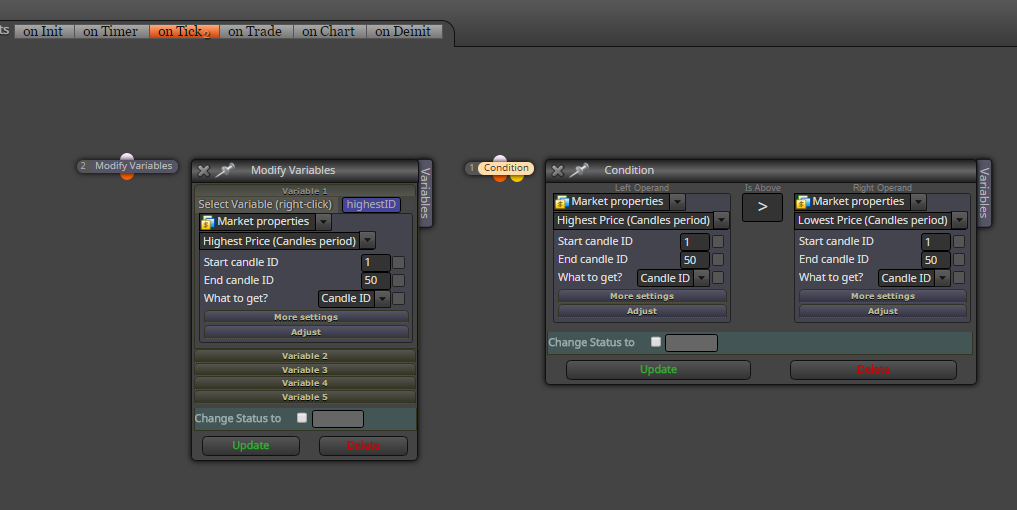This screenshot has width=1017, height=510.
Task: Click the orange output connector under Modify Variables block
Action: (x=127, y=176)
